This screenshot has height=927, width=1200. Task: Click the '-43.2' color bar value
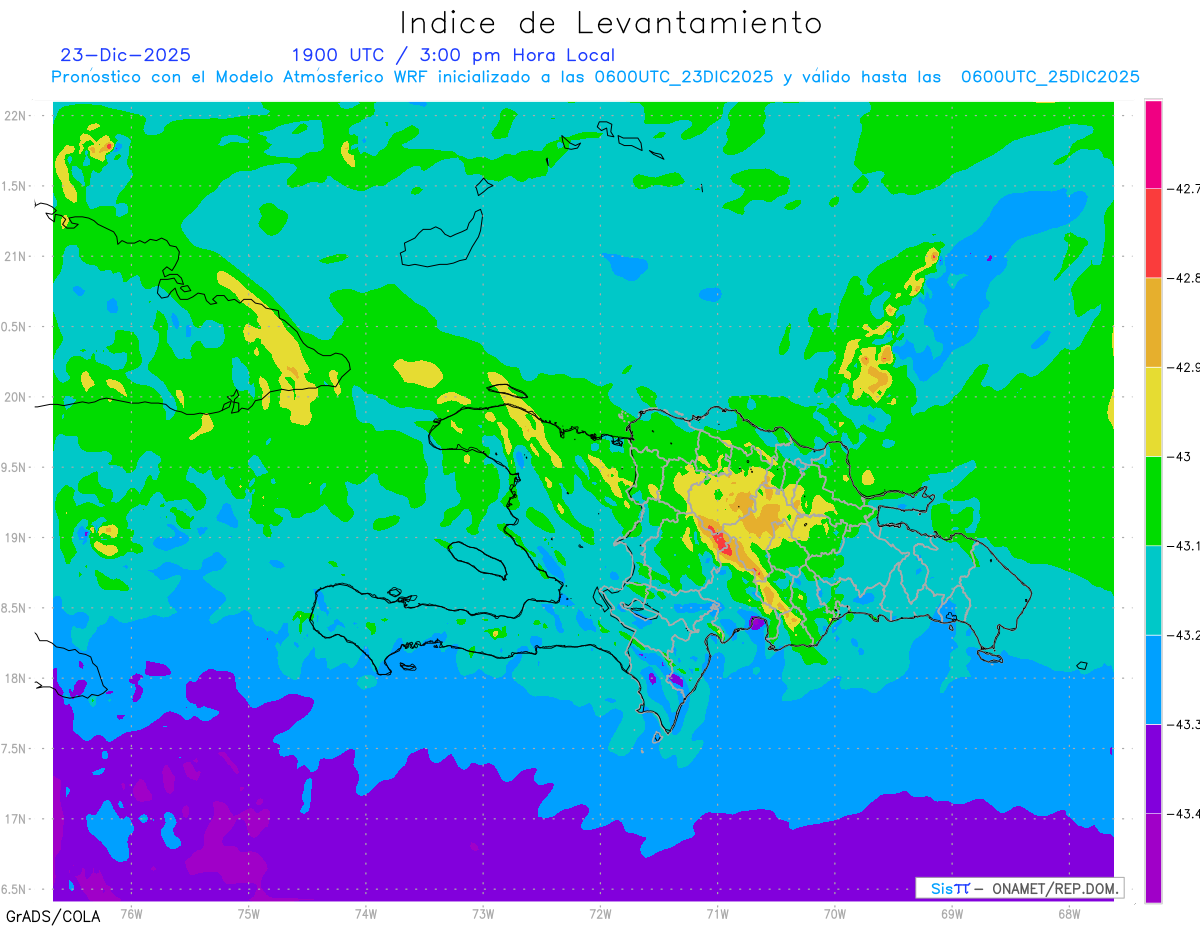click(x=1183, y=635)
